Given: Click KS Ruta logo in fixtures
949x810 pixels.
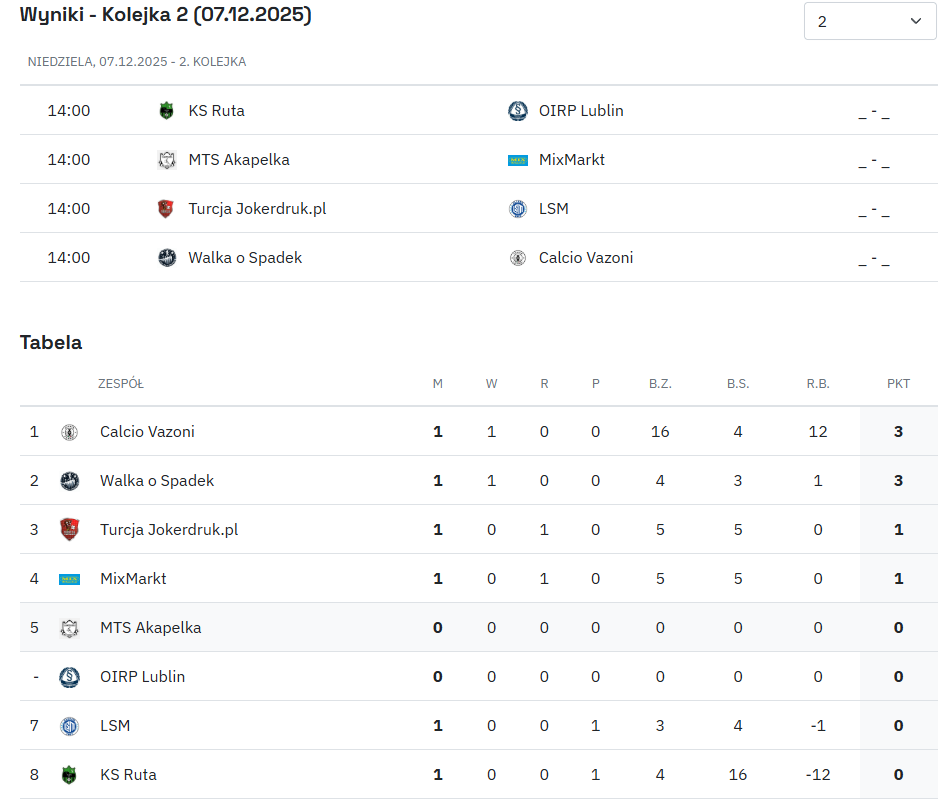Looking at the screenshot, I should [x=167, y=111].
